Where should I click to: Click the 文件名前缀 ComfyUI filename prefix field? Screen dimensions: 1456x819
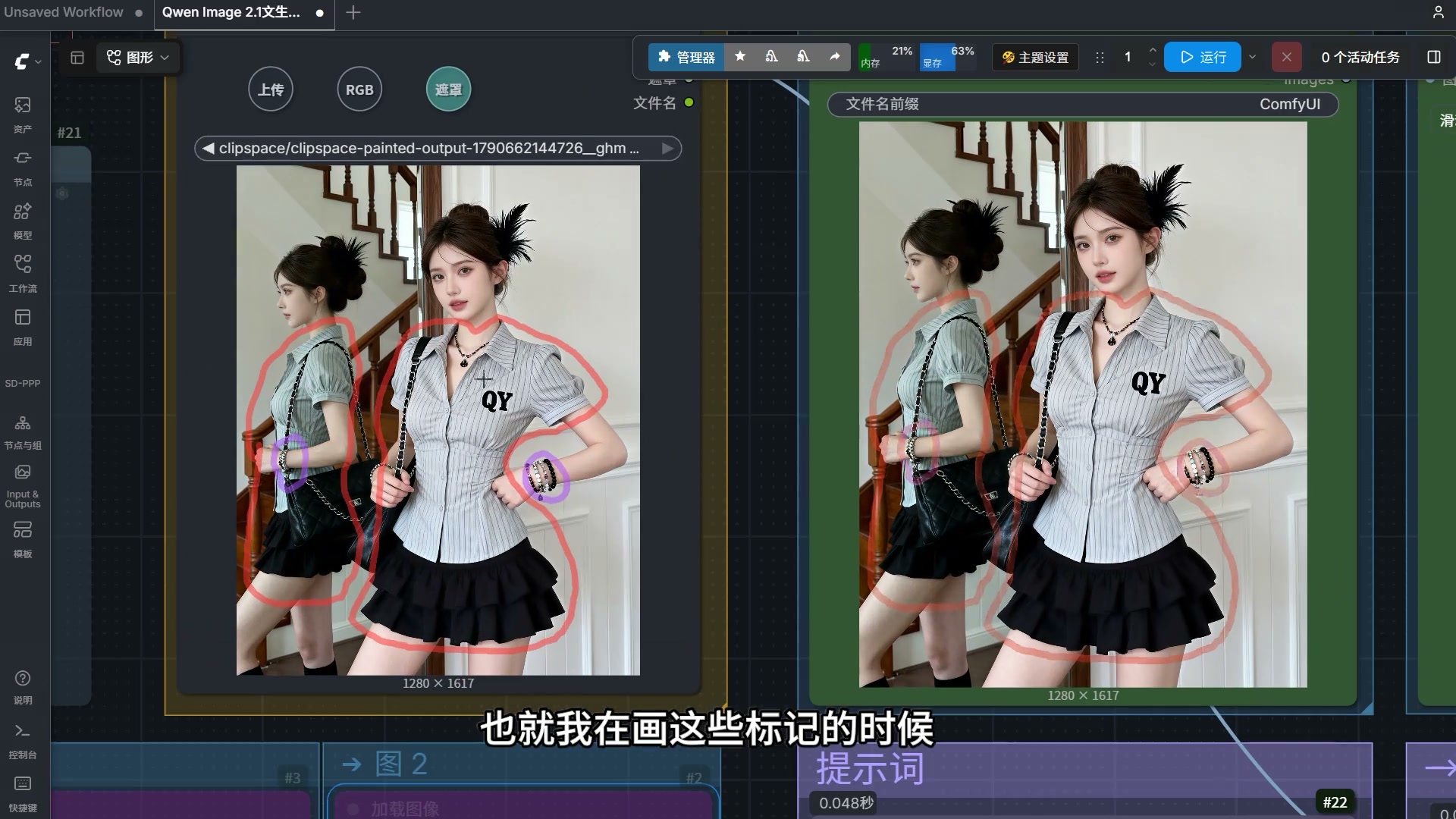(1082, 104)
